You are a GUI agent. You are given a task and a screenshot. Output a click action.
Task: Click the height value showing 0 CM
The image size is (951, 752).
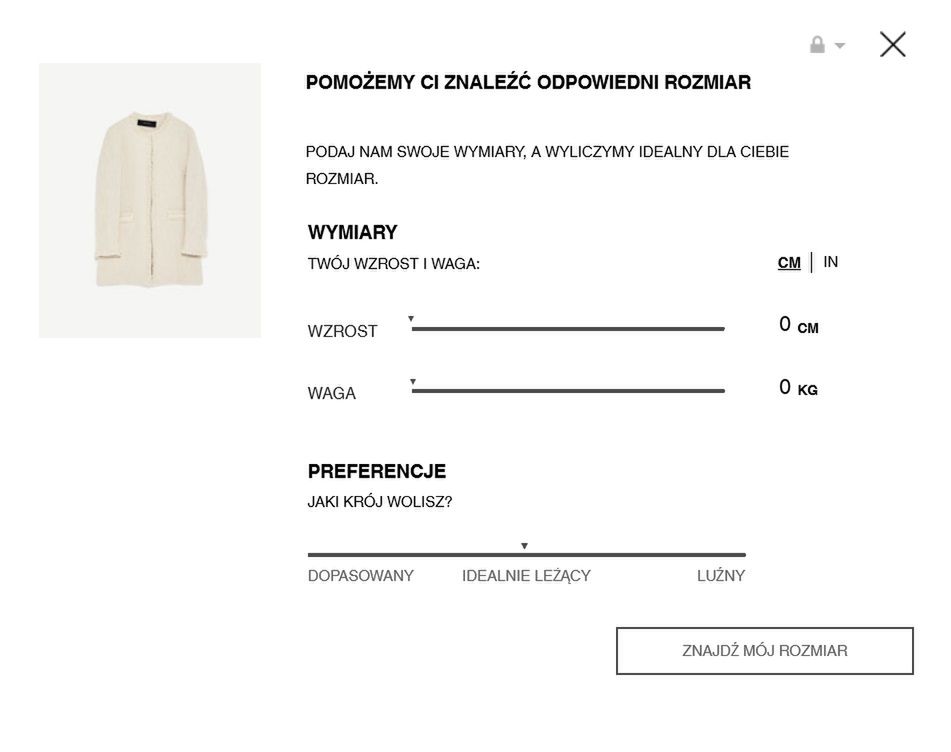click(799, 325)
